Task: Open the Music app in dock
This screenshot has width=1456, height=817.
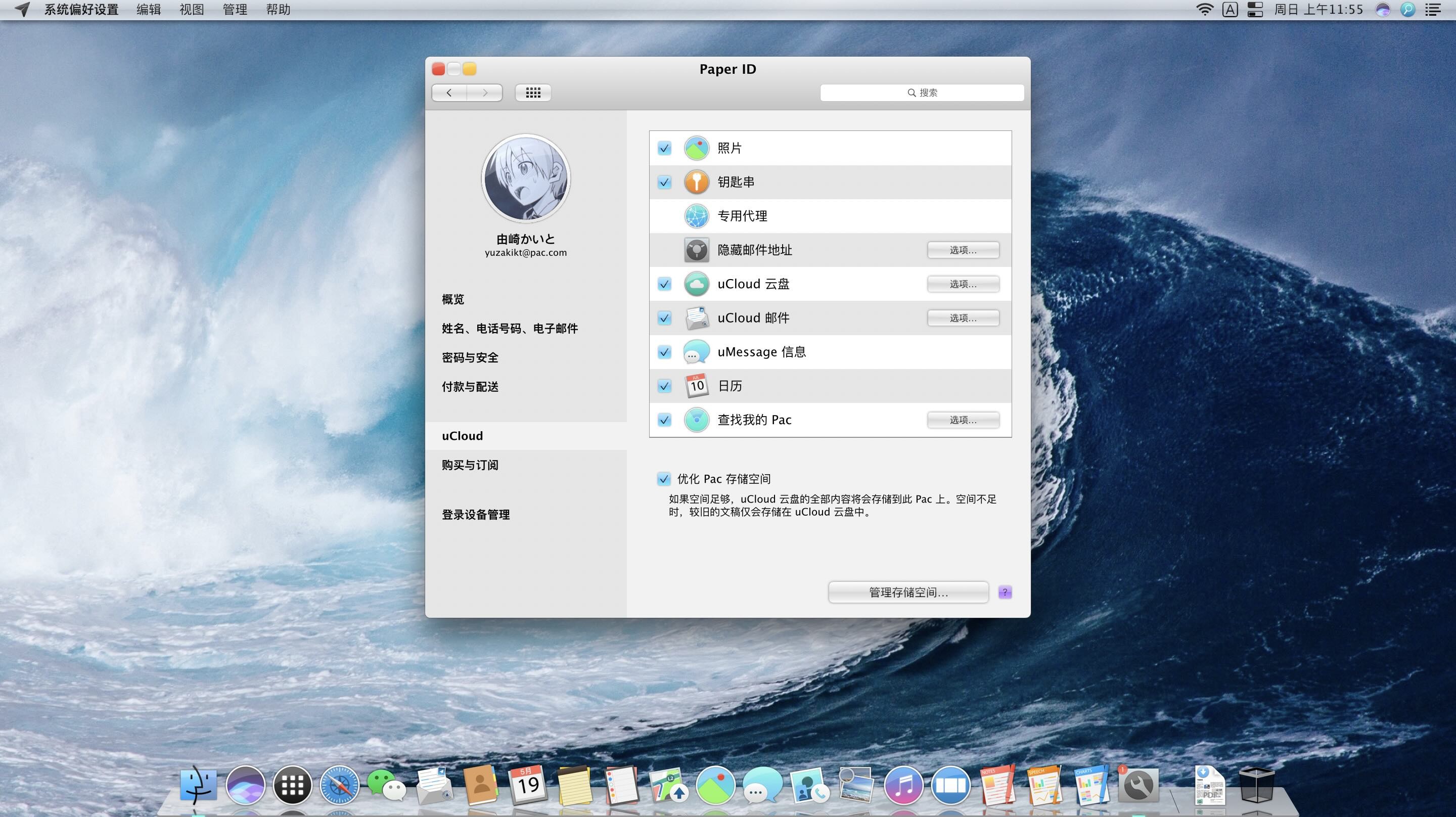Action: 903,785
